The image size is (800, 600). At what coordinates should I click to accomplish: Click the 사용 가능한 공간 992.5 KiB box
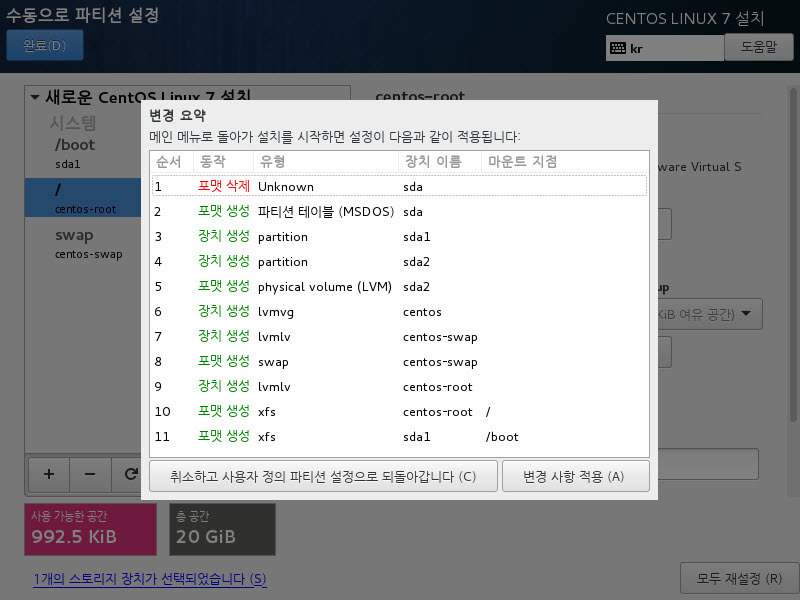90,529
